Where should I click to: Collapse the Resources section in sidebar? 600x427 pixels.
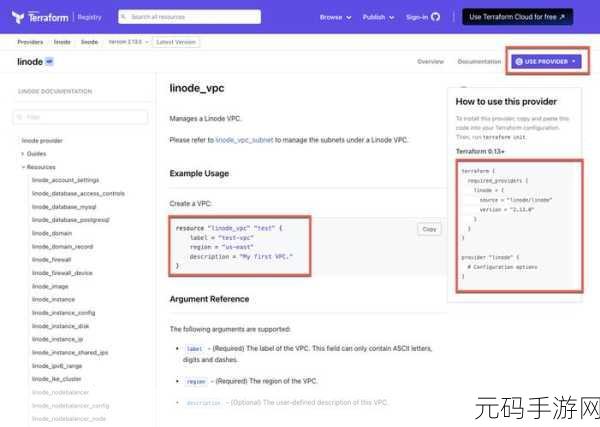tap(38, 167)
